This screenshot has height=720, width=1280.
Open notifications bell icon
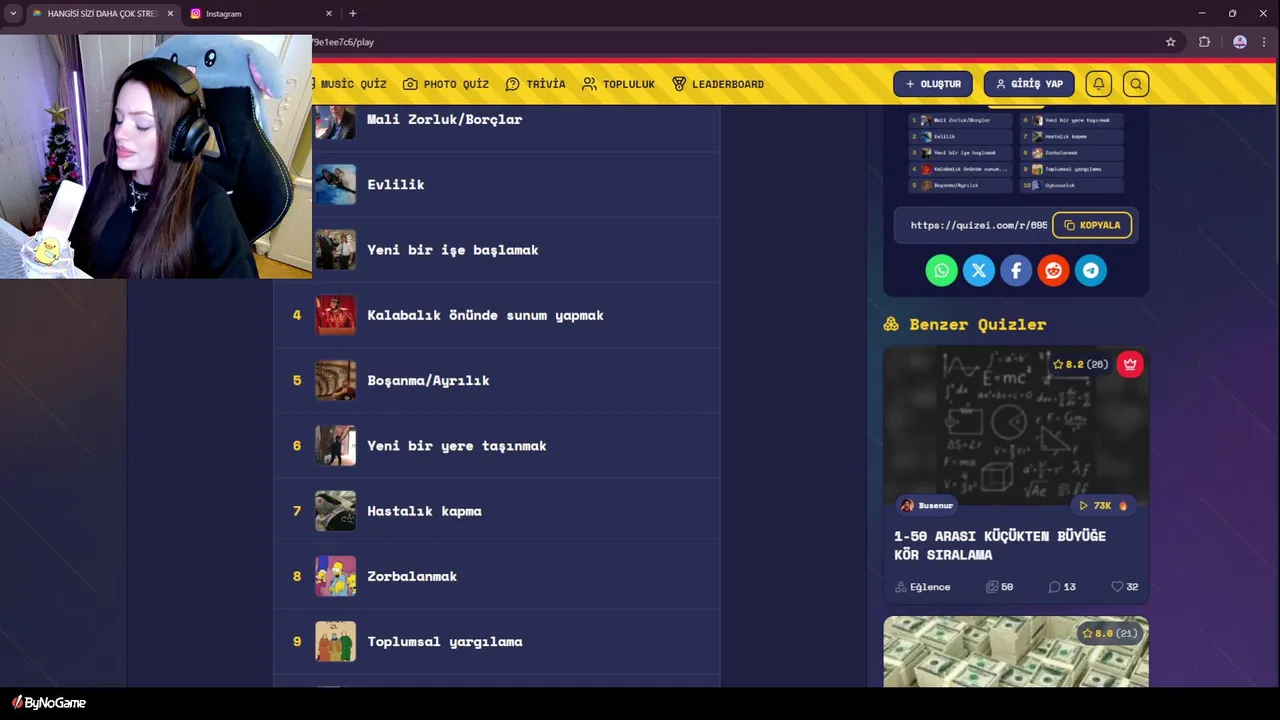point(1098,84)
